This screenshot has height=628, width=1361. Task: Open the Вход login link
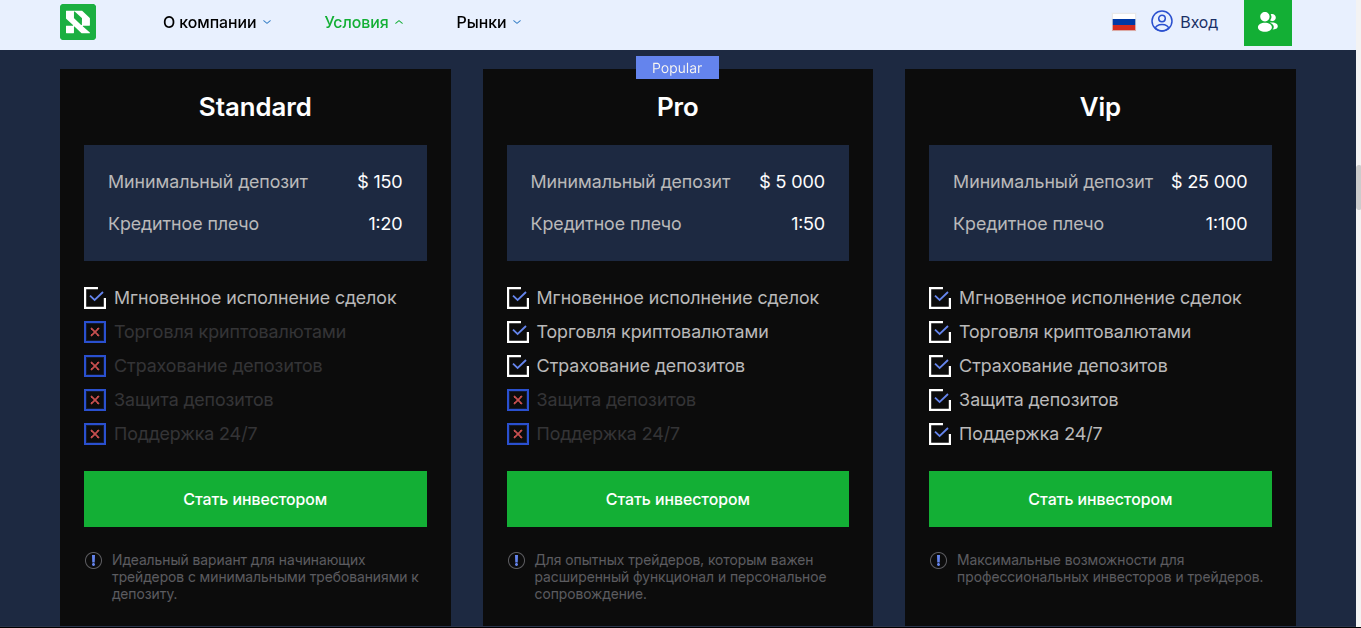(x=1199, y=22)
